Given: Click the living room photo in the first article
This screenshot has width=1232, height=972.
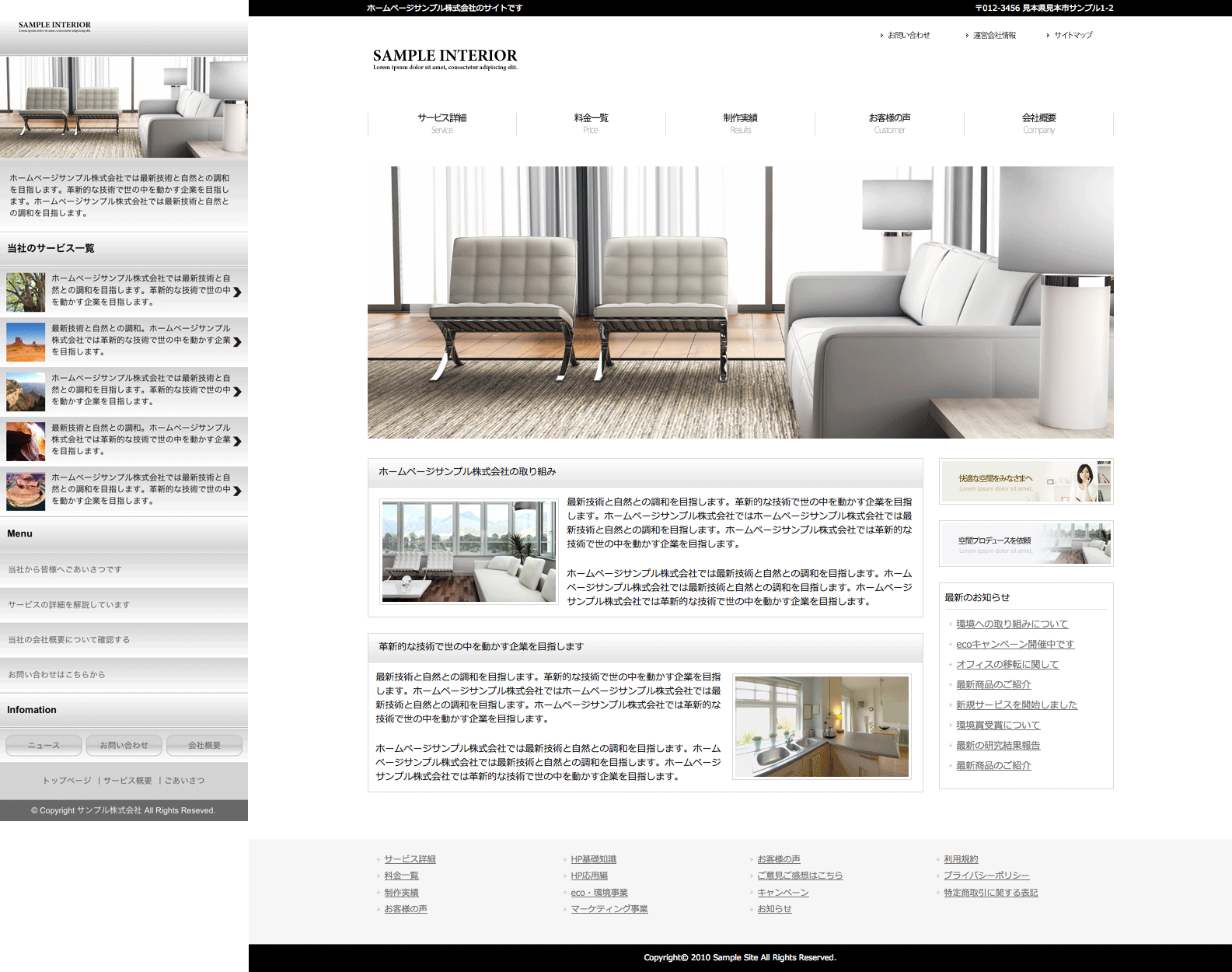Looking at the screenshot, I should (x=469, y=551).
